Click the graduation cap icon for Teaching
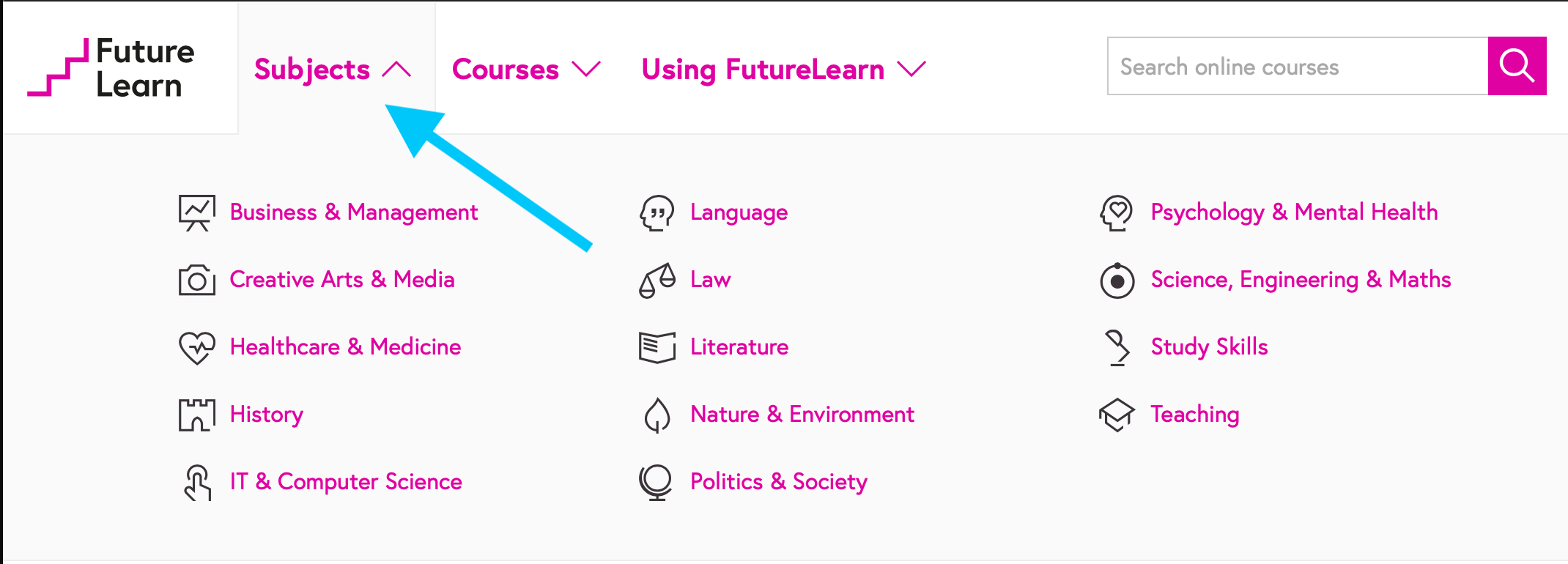 tap(1117, 415)
